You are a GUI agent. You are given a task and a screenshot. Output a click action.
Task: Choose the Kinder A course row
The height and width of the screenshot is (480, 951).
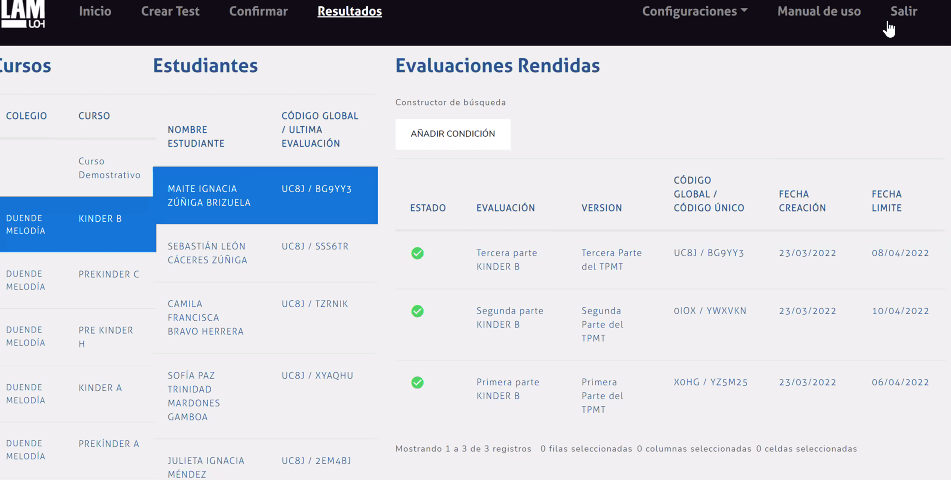pos(100,387)
